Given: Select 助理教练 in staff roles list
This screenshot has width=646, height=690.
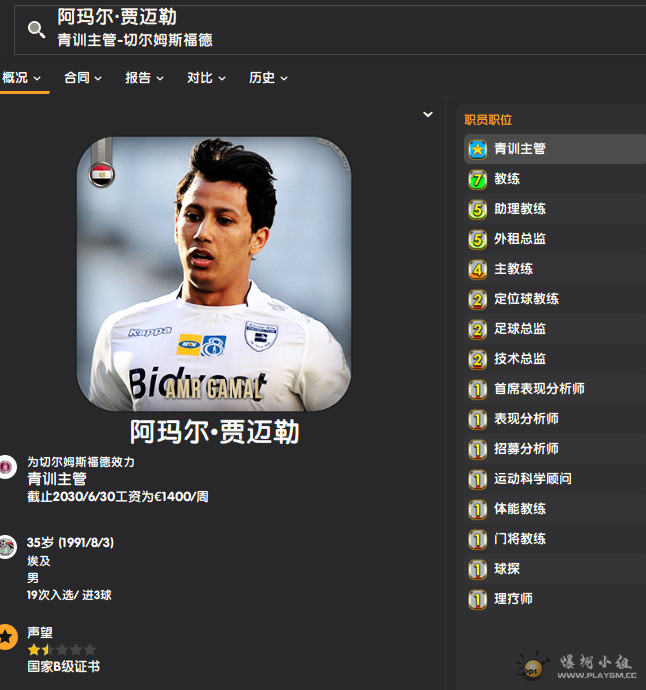Looking at the screenshot, I should [520, 209].
